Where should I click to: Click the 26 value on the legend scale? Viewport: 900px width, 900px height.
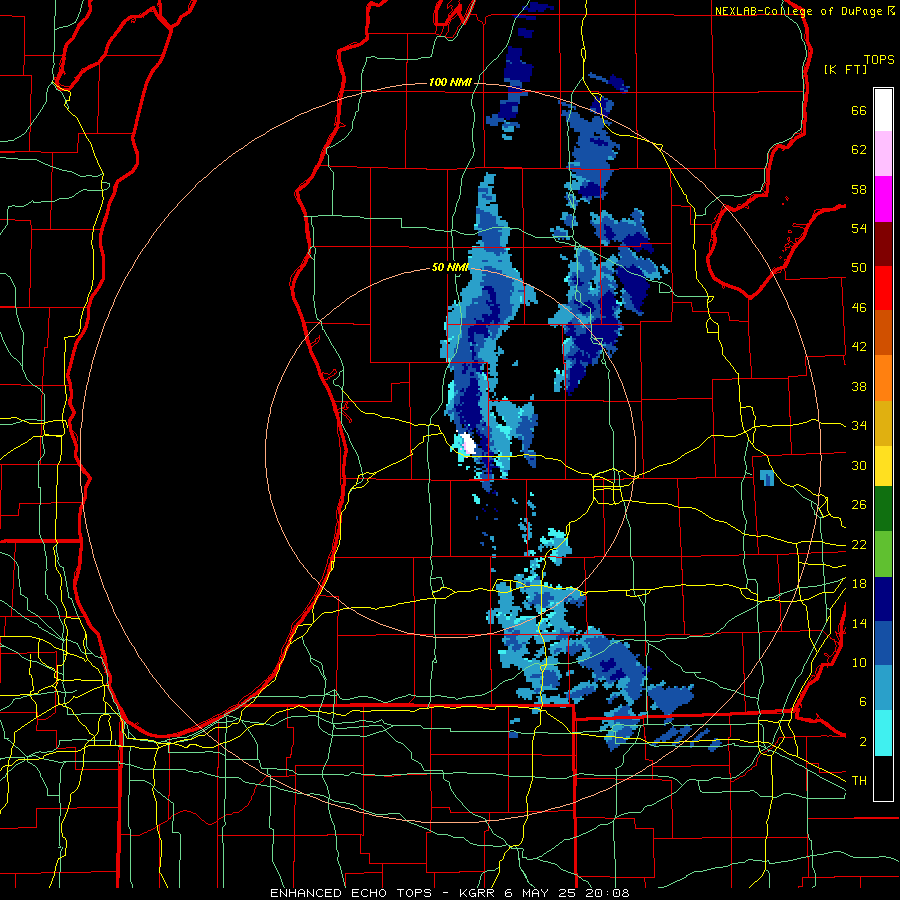click(x=859, y=505)
